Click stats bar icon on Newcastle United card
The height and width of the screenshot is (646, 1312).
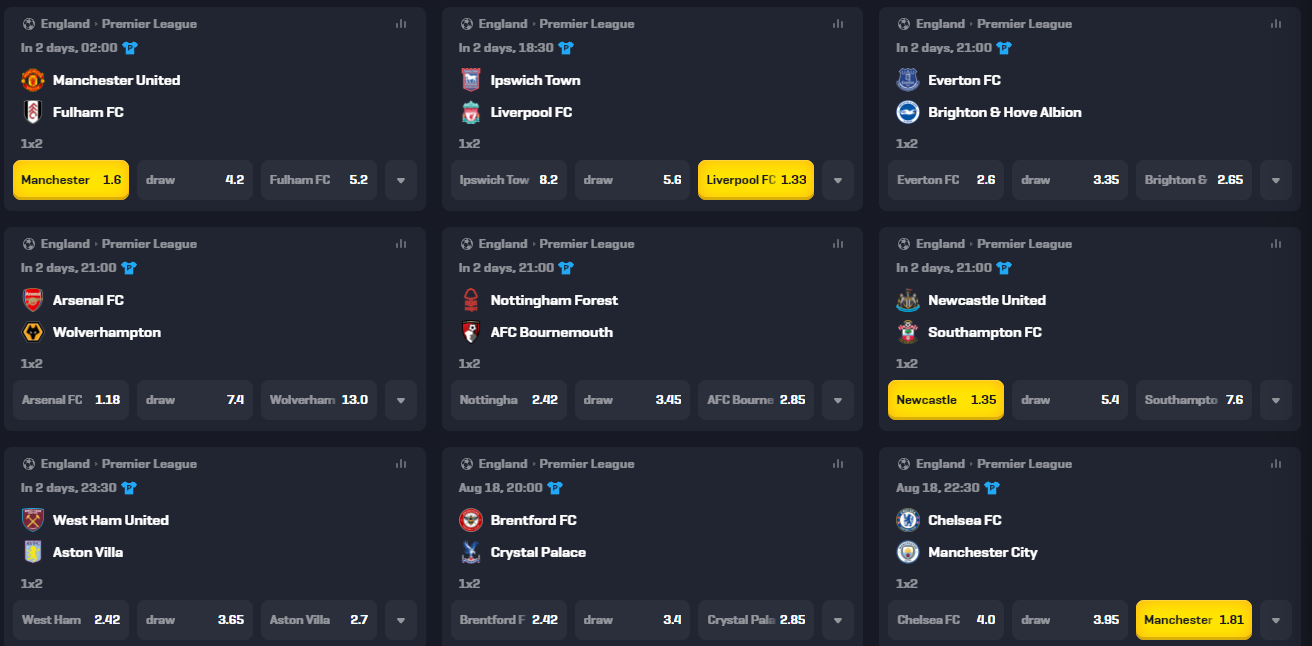click(x=1276, y=244)
